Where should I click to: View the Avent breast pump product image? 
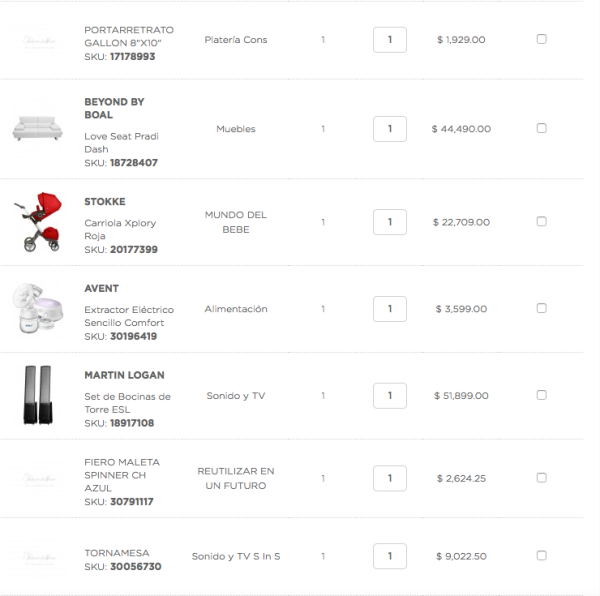[x=38, y=308]
